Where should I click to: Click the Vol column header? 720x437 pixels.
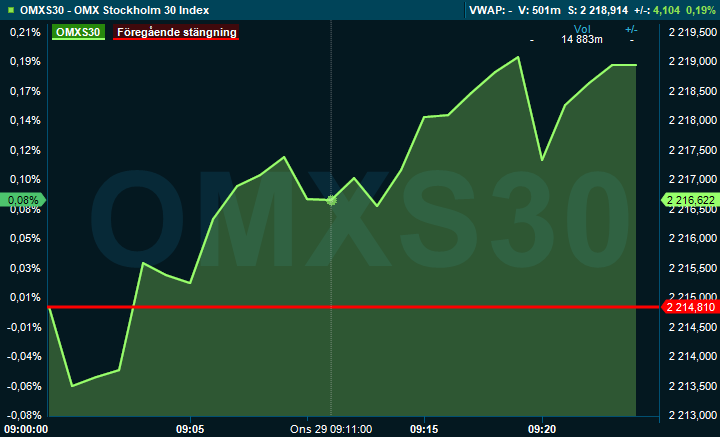pyautogui.click(x=582, y=29)
